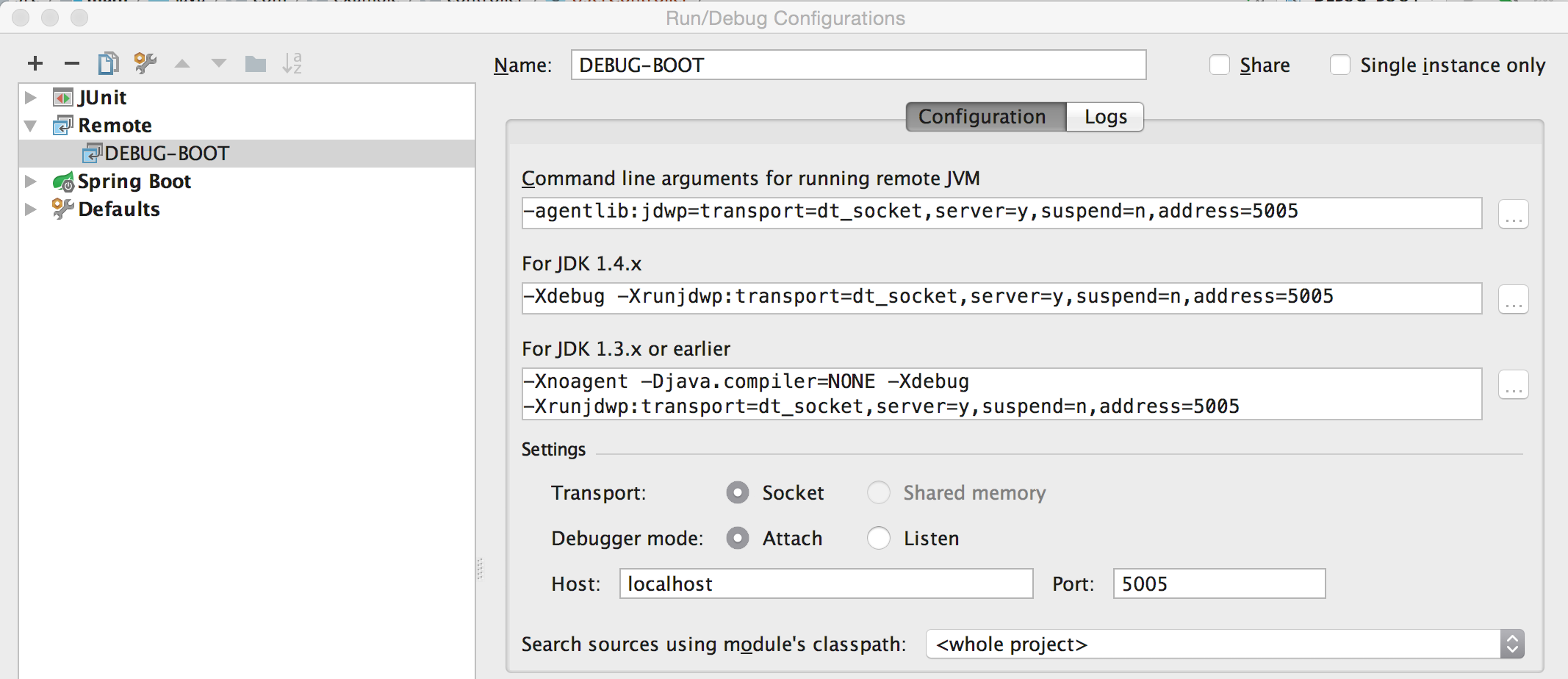Select the DEBUG-BOOT configuration
1568x679 pixels.
(x=166, y=153)
